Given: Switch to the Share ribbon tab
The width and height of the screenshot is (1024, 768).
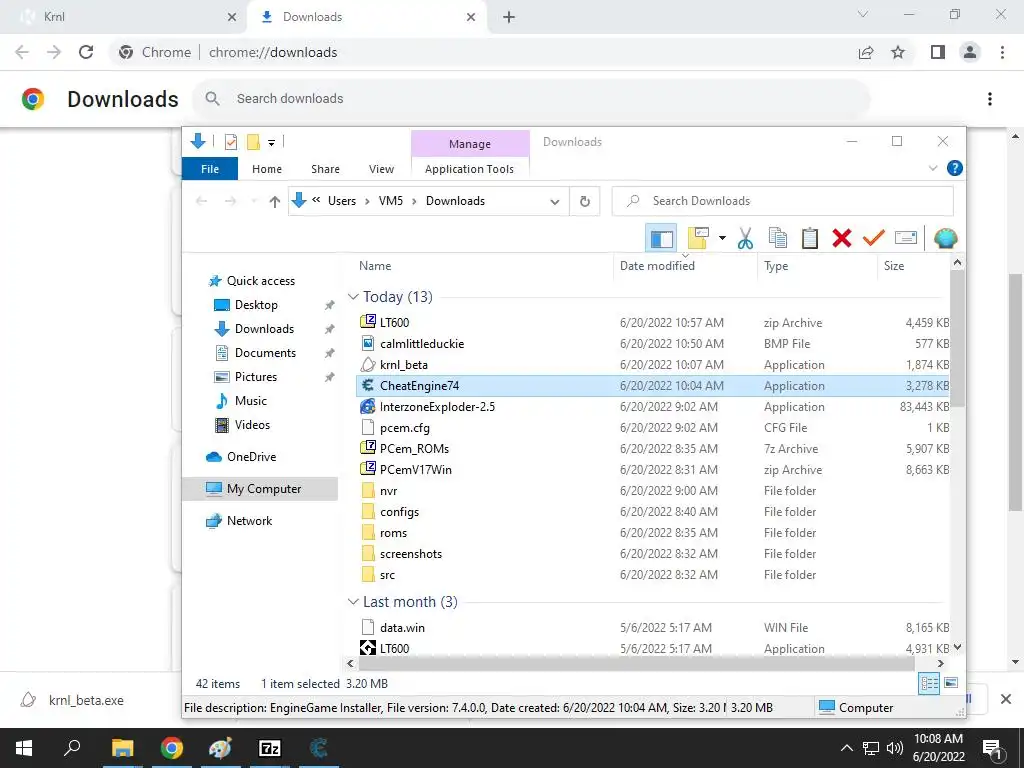Looking at the screenshot, I should click(x=325, y=168).
